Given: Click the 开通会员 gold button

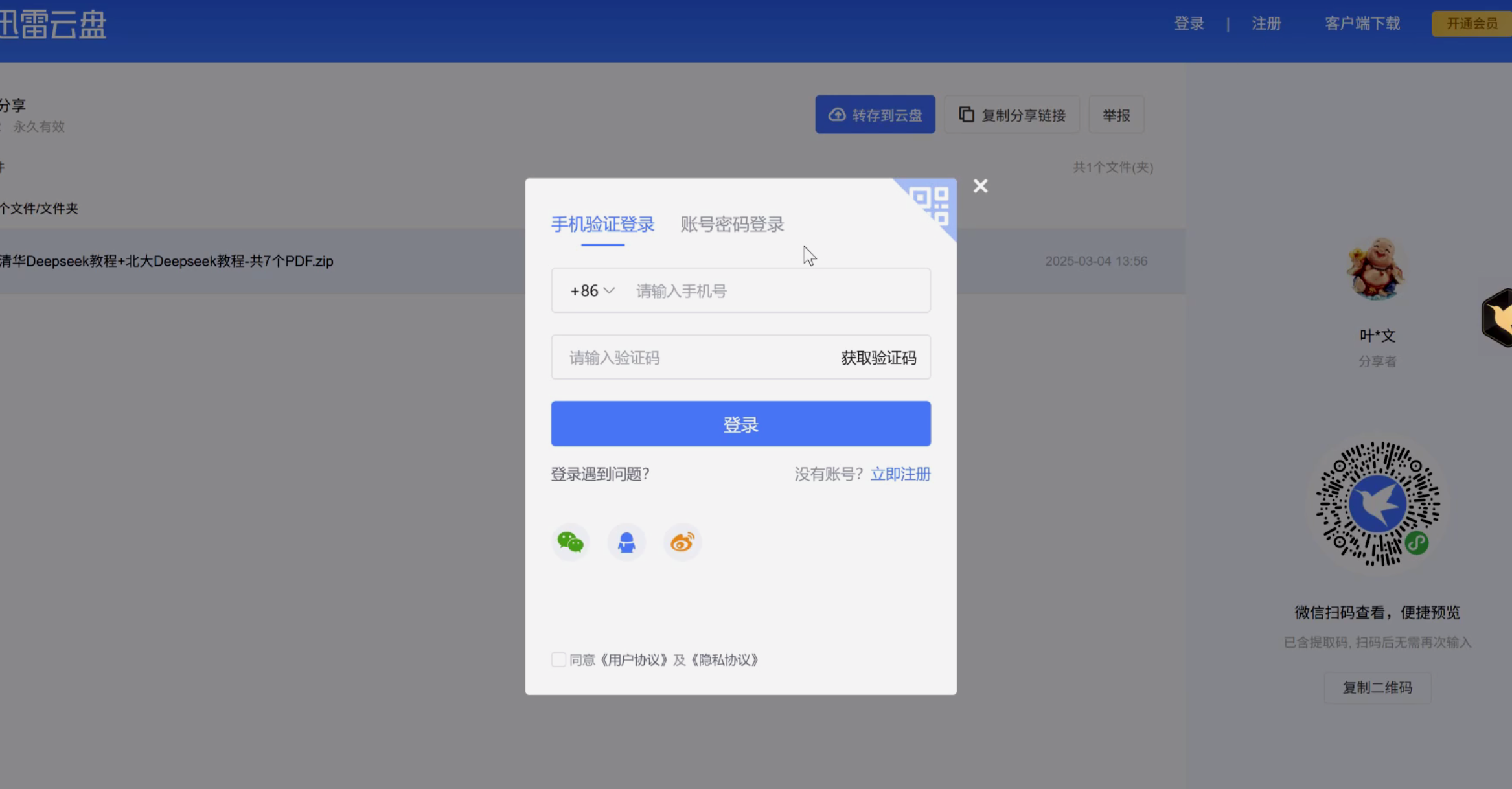Looking at the screenshot, I should coord(1472,23).
